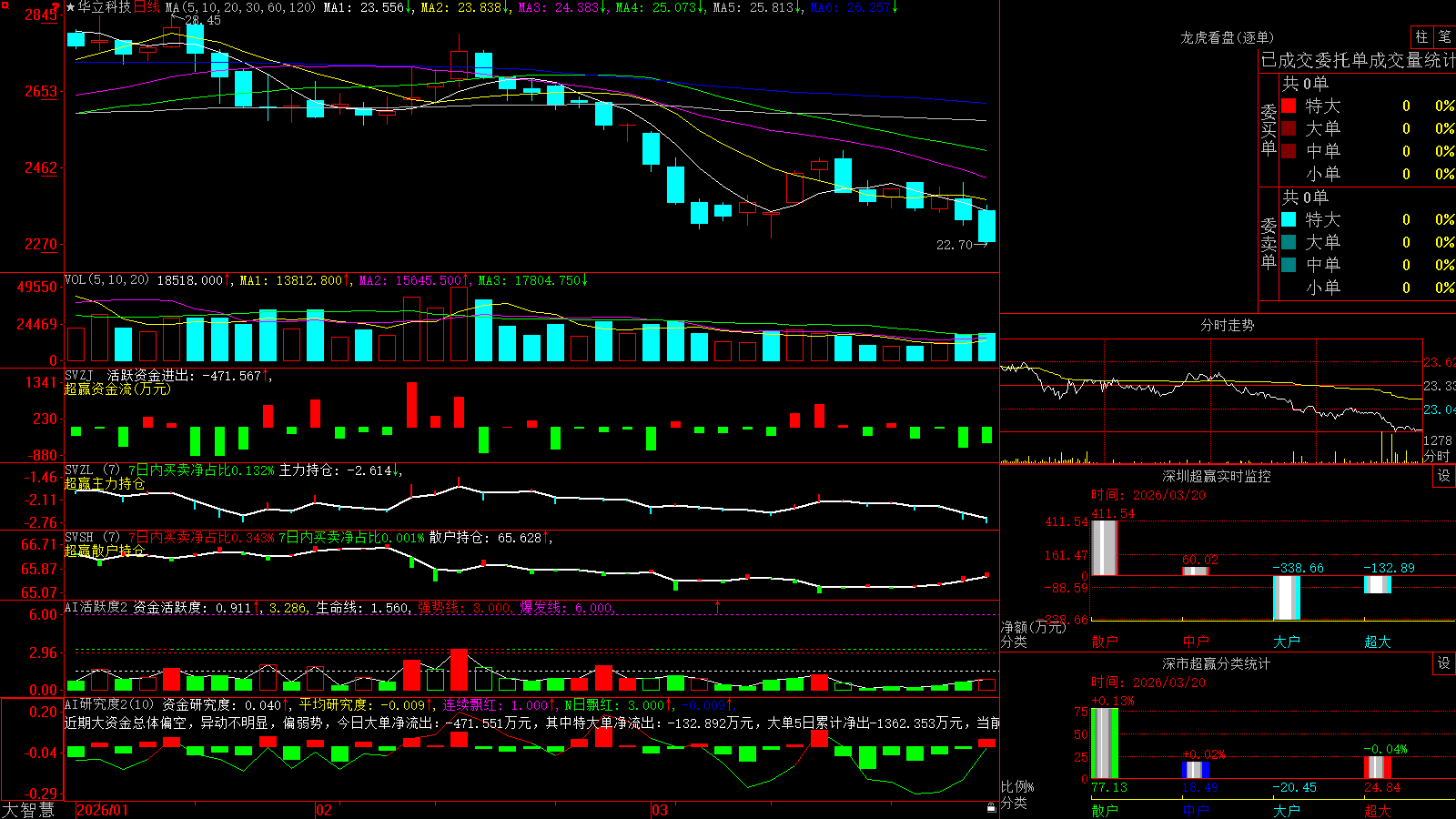Viewport: 1456px width, 819px height.
Task: Click the VOL(5,10,20) indicator label
Action: [x=106, y=280]
